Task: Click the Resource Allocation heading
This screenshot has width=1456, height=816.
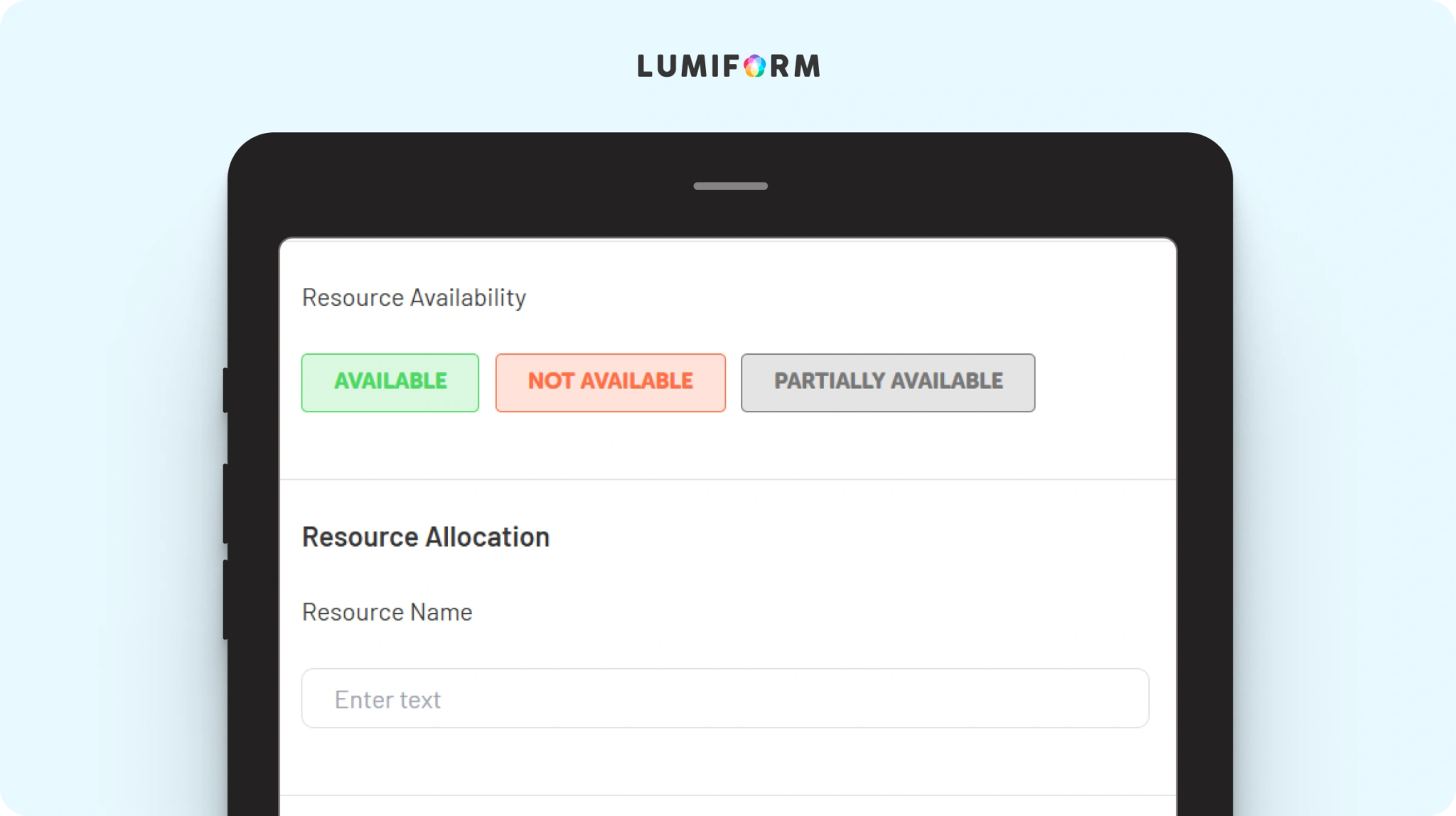Action: pos(426,537)
